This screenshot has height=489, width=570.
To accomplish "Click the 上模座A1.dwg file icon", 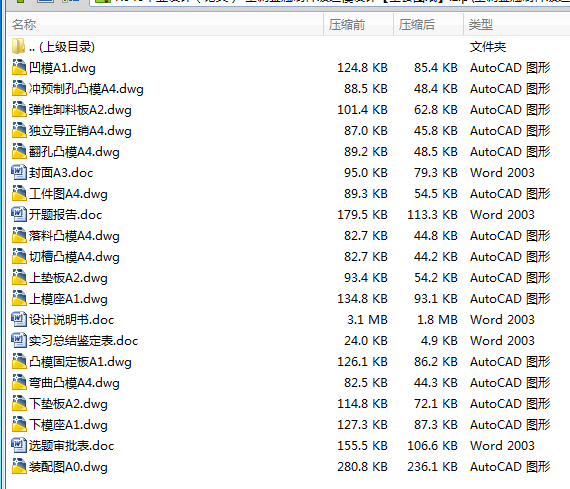I will pos(19,298).
